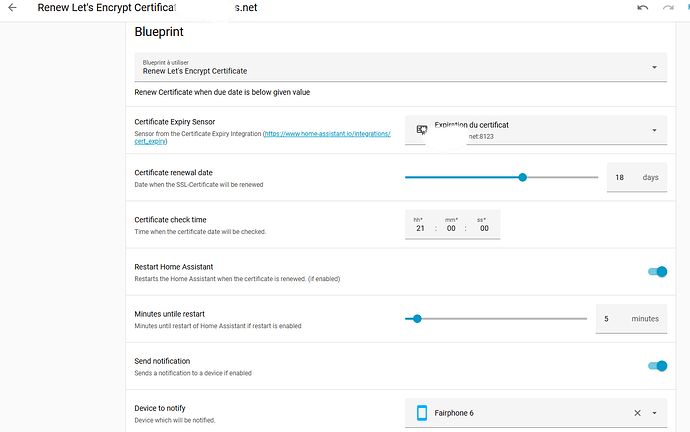
Task: Edit the seconds field of check time
Action: point(484,228)
